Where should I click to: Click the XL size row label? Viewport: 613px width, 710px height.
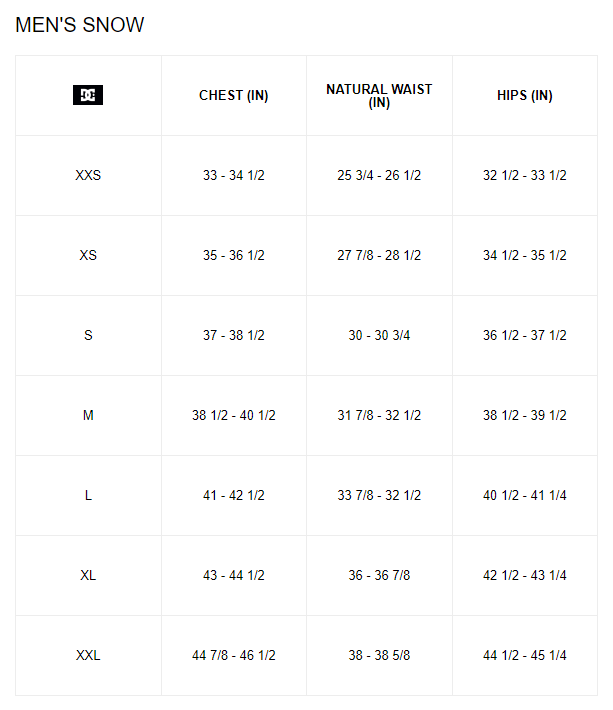[88, 575]
